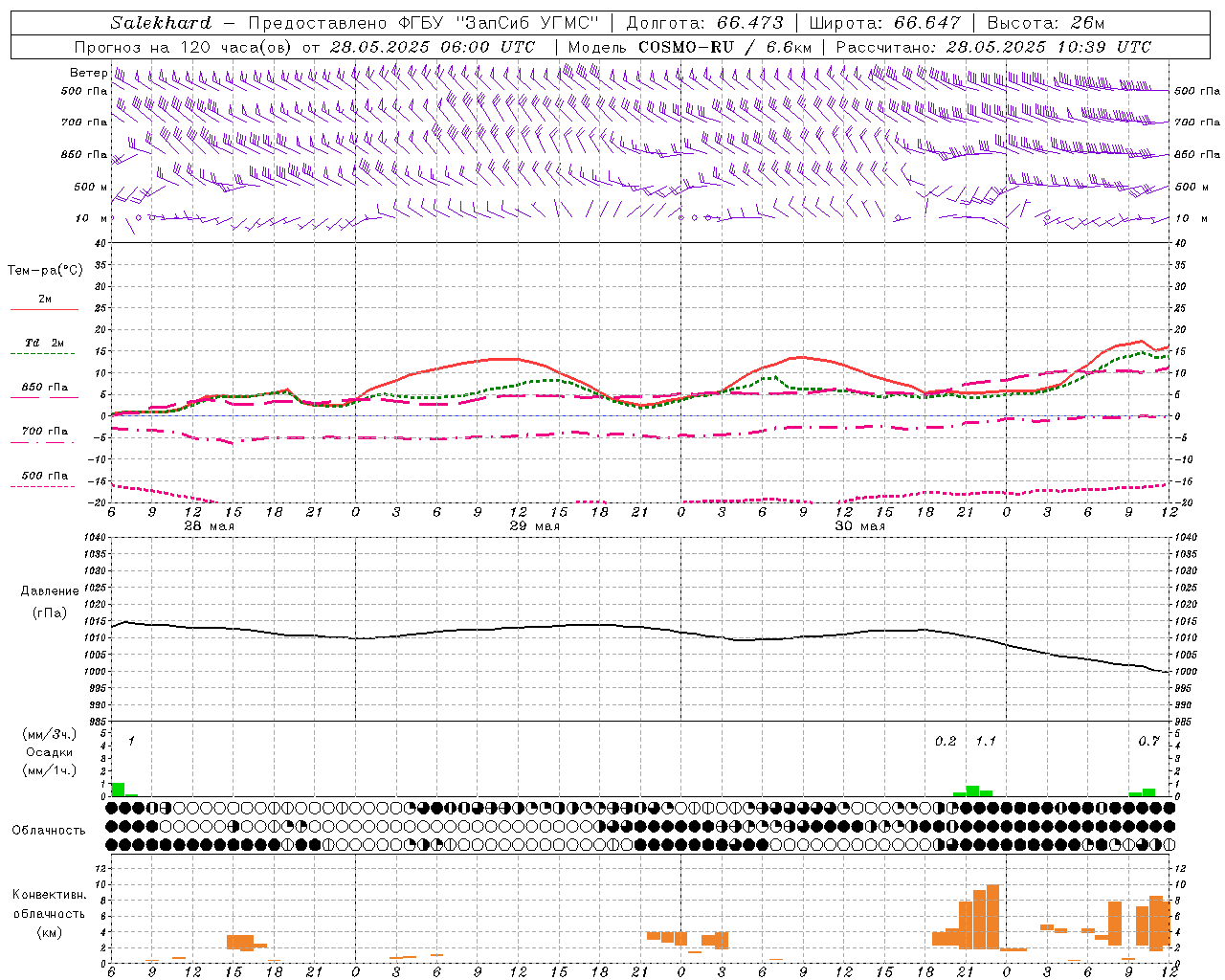The image size is (1225, 980).
Task: Click the "Td 2м" legend label
Action: pyautogui.click(x=45, y=343)
